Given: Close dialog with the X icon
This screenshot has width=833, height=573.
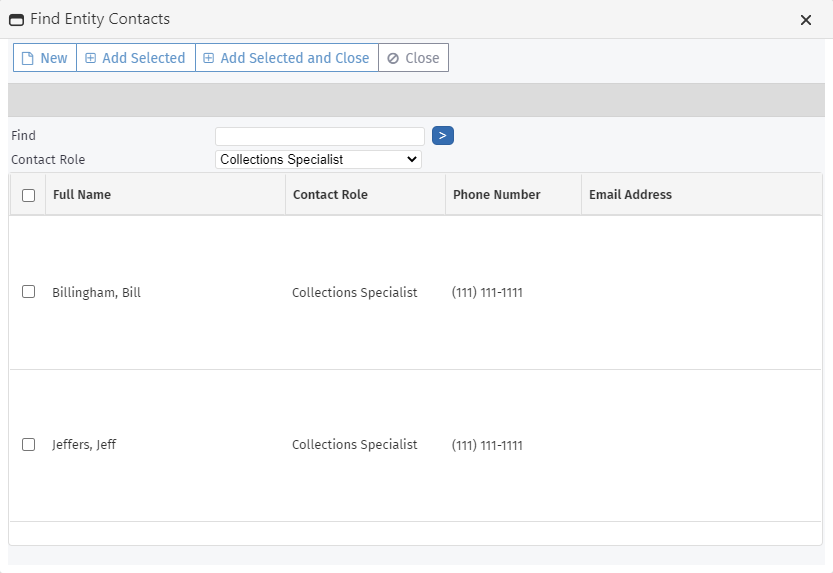Looking at the screenshot, I should tap(806, 20).
